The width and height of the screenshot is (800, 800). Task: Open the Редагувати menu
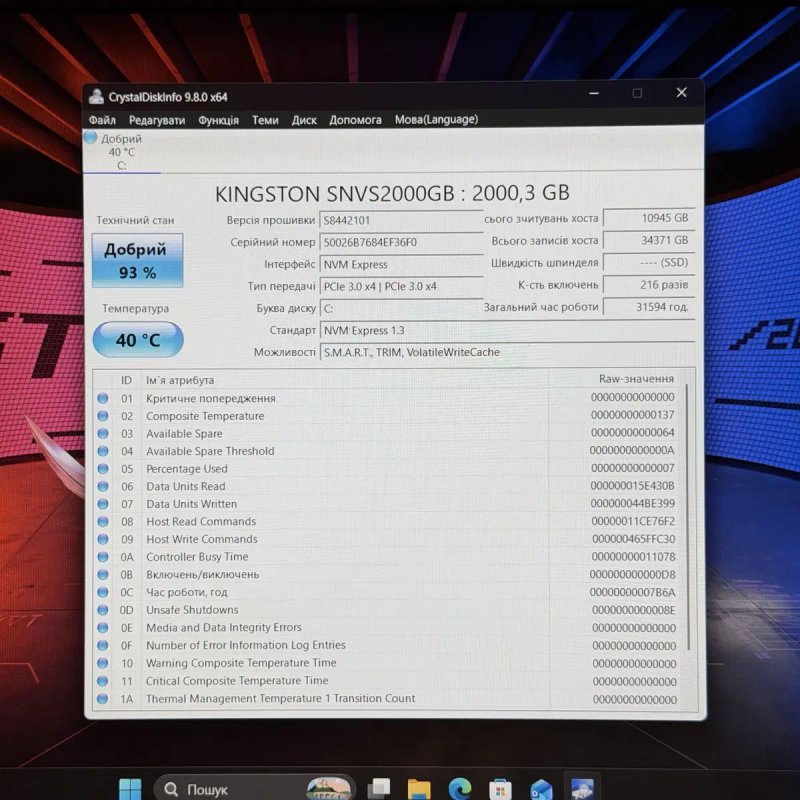click(157, 120)
